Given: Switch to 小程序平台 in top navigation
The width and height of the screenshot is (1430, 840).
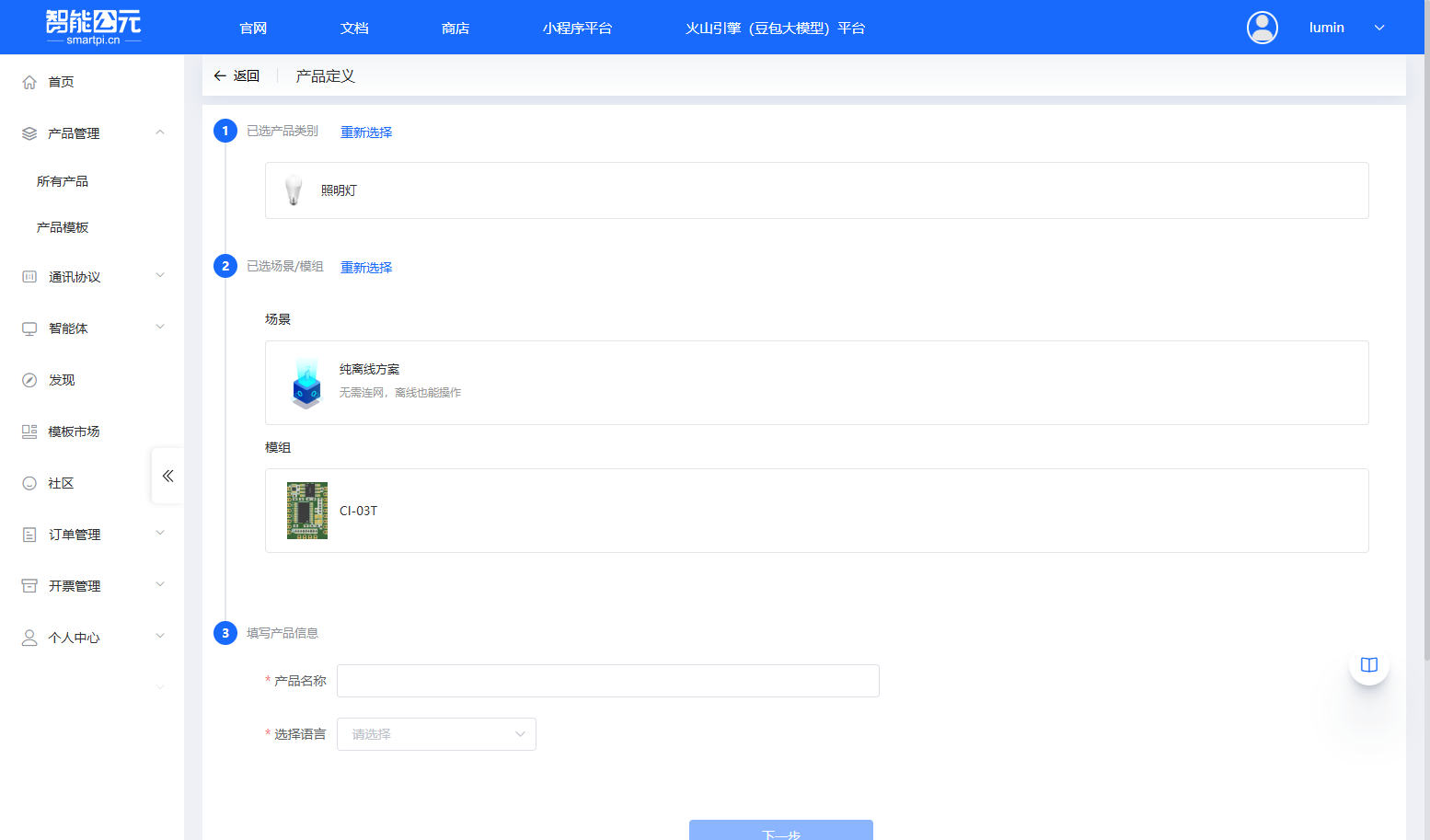Looking at the screenshot, I should click(x=578, y=28).
